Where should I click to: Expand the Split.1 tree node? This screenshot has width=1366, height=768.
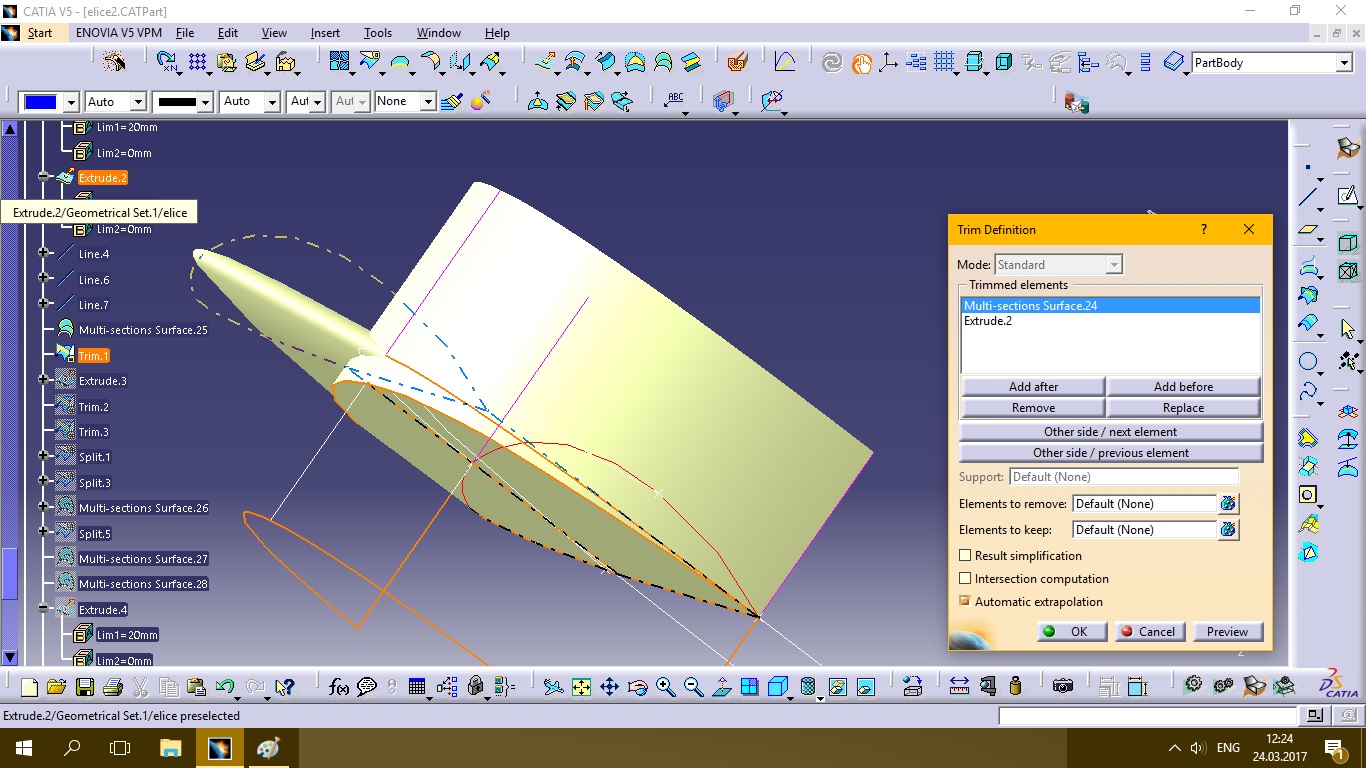coord(43,456)
